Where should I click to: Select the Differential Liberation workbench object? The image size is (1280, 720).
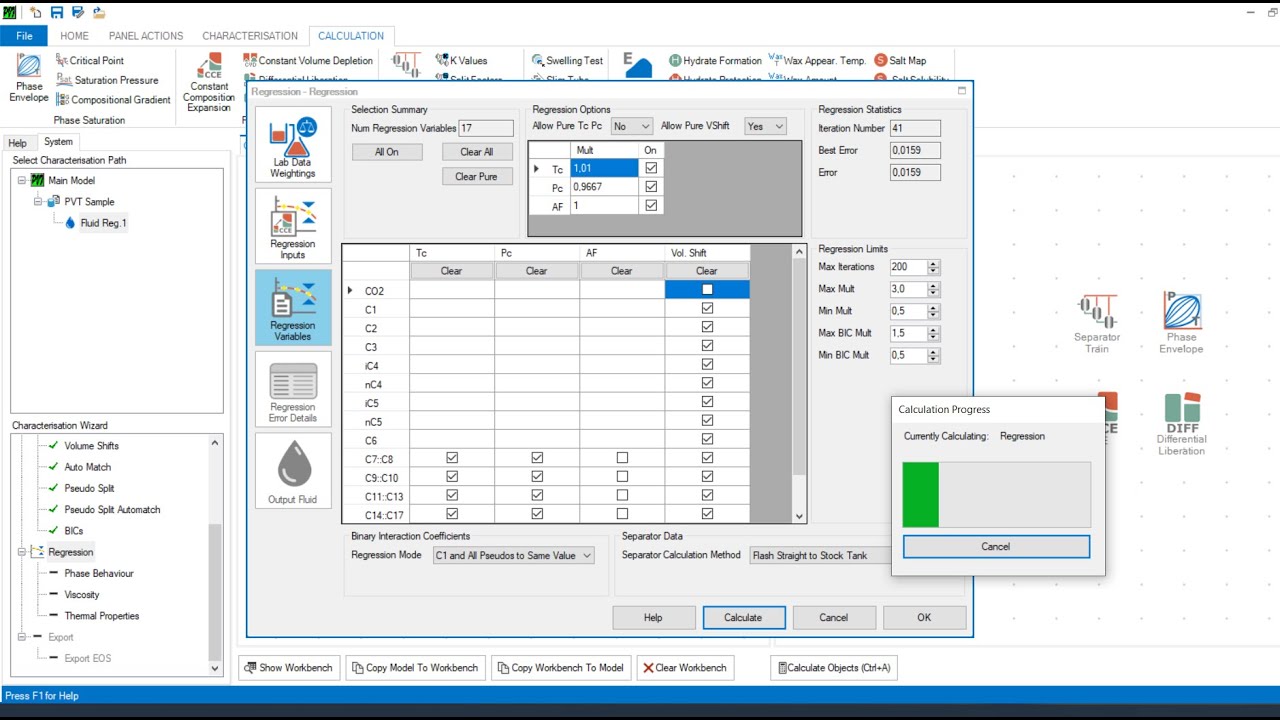pyautogui.click(x=1181, y=424)
